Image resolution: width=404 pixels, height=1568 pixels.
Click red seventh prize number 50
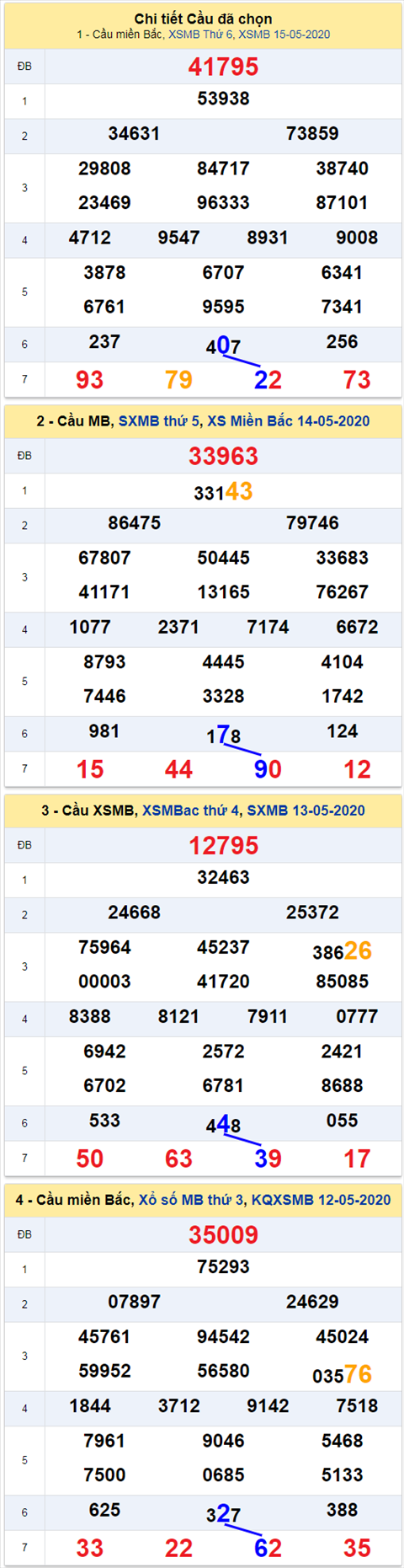coord(90,1159)
